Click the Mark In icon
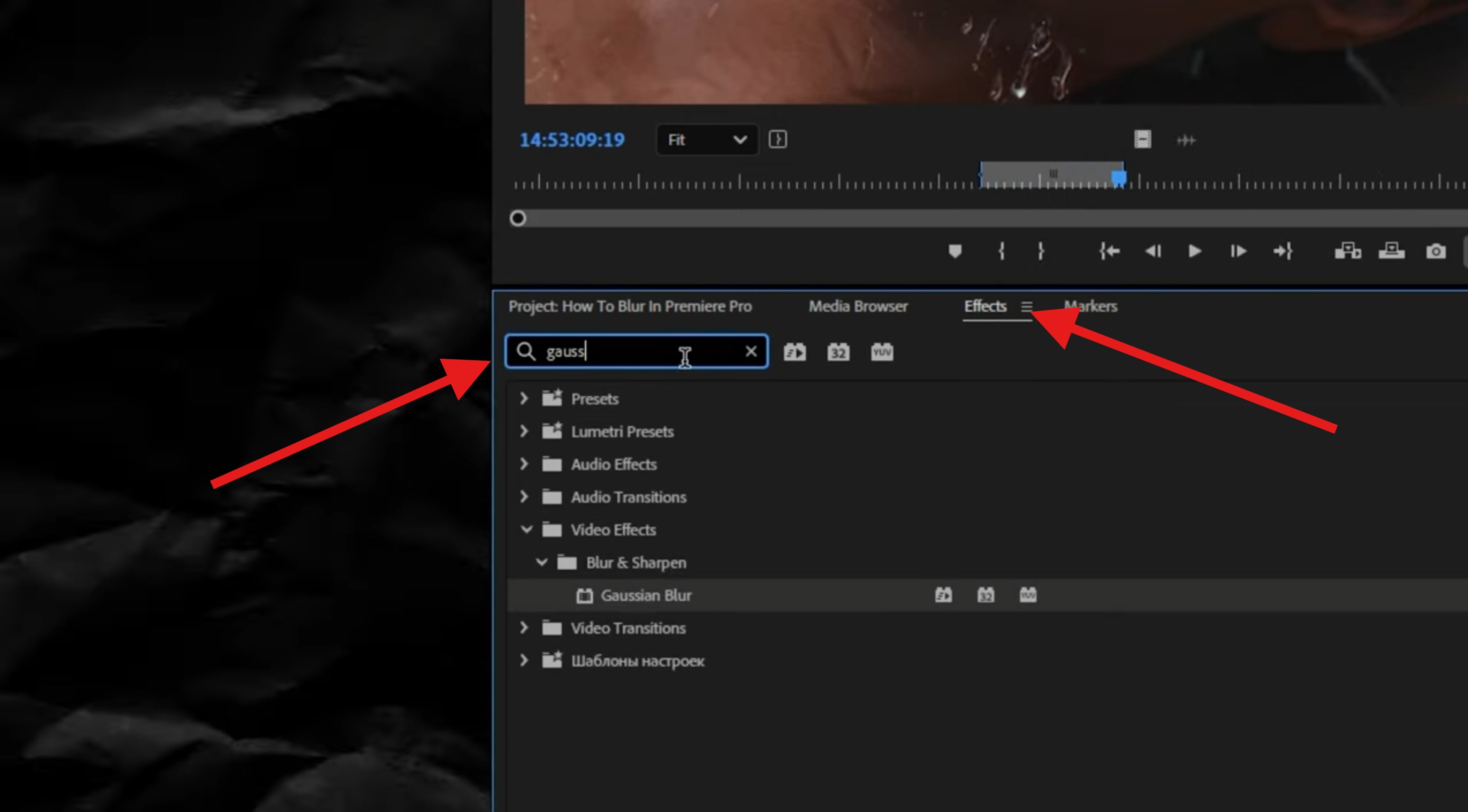This screenshot has width=1468, height=812. click(x=1001, y=251)
